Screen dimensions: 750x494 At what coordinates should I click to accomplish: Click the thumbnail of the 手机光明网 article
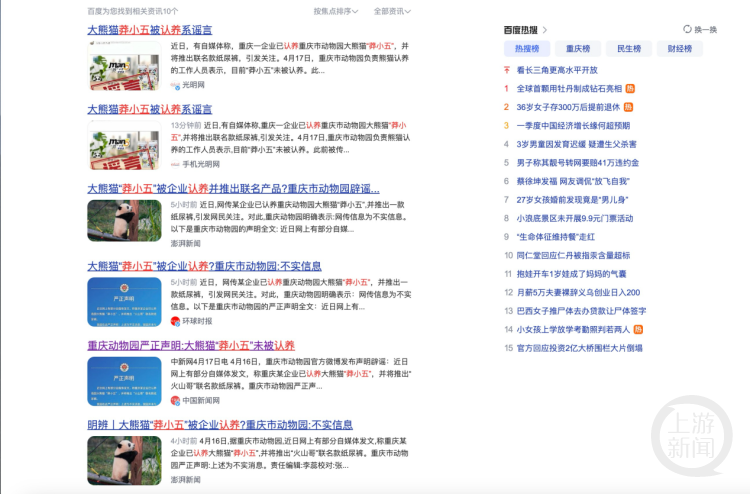tap(124, 145)
